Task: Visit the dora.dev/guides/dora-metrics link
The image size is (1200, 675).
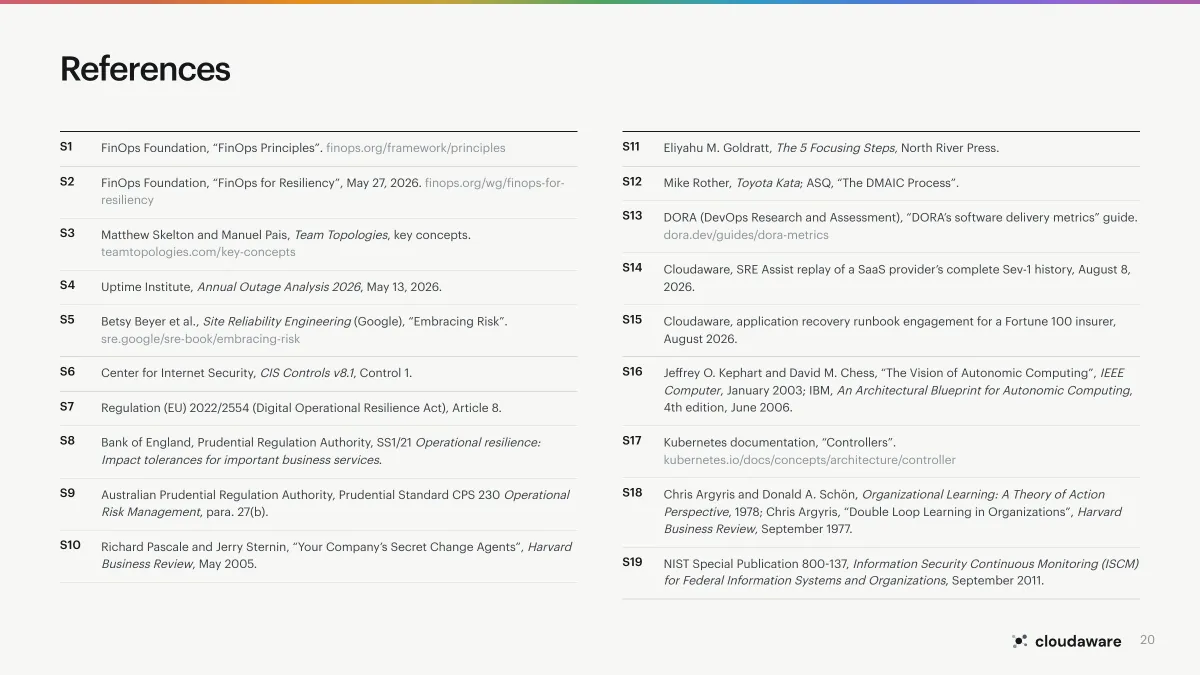Action: click(x=746, y=235)
